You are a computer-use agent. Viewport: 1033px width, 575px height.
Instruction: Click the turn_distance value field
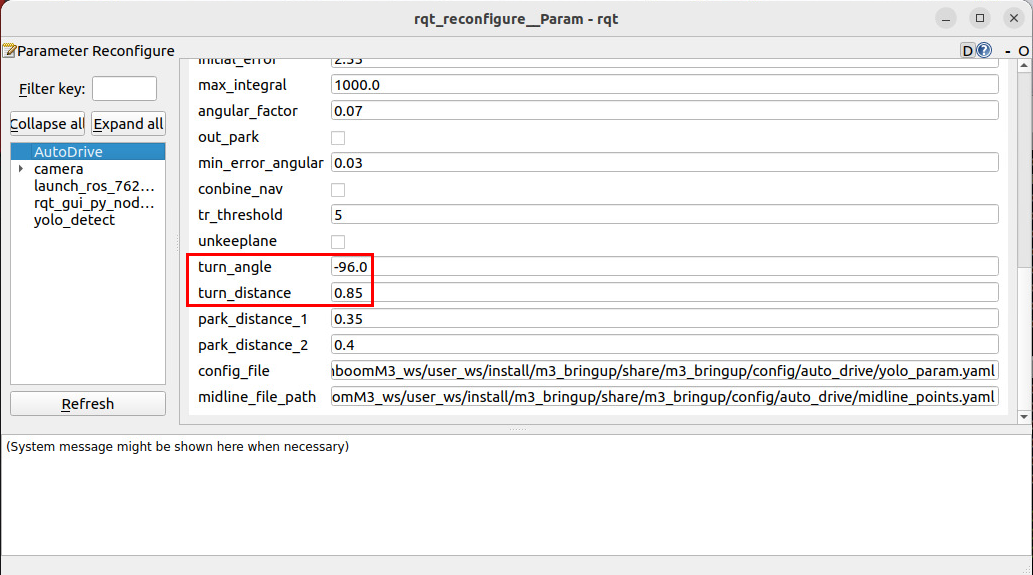click(665, 292)
